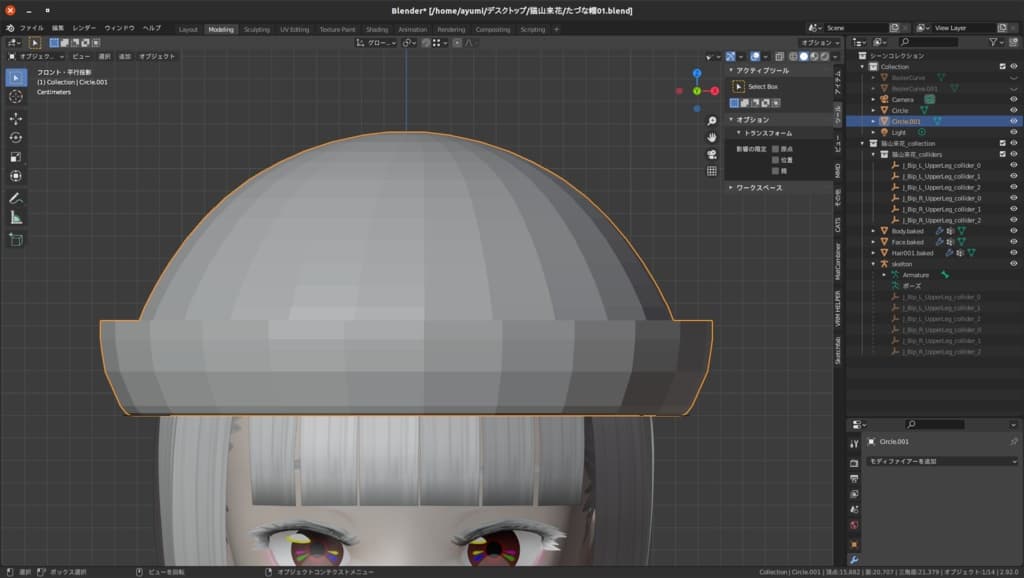Screen dimensions: 1024x578
Task: Select the Move tool in left toolbar
Action: point(16,118)
